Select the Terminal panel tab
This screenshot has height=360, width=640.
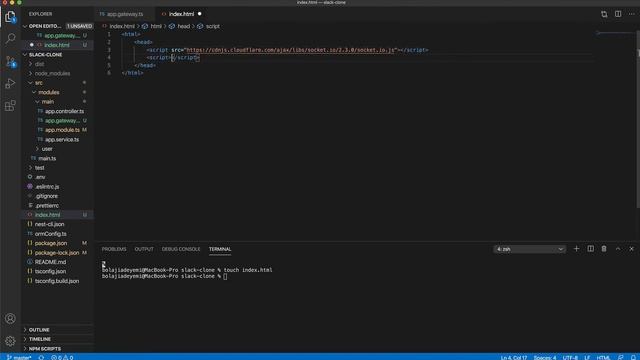(x=220, y=249)
